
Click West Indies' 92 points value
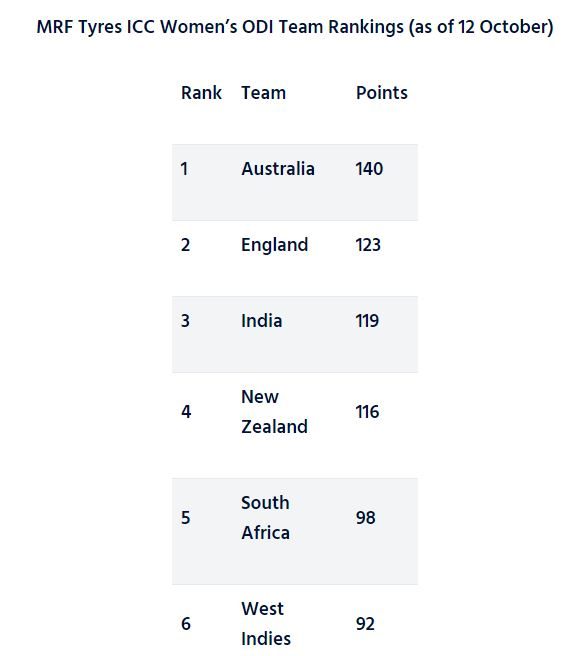365,624
